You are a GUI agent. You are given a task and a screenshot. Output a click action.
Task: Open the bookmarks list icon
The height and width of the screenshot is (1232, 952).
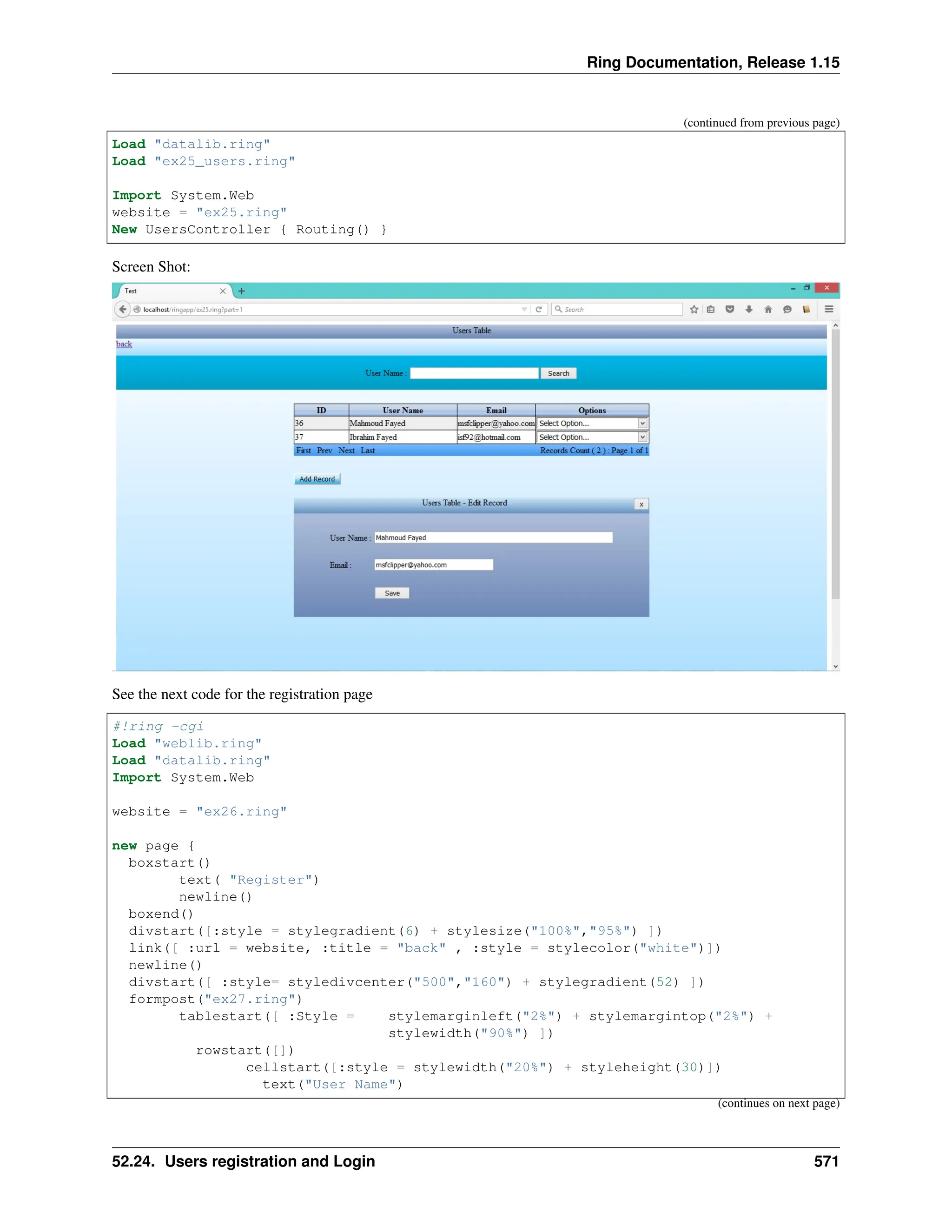click(x=711, y=309)
